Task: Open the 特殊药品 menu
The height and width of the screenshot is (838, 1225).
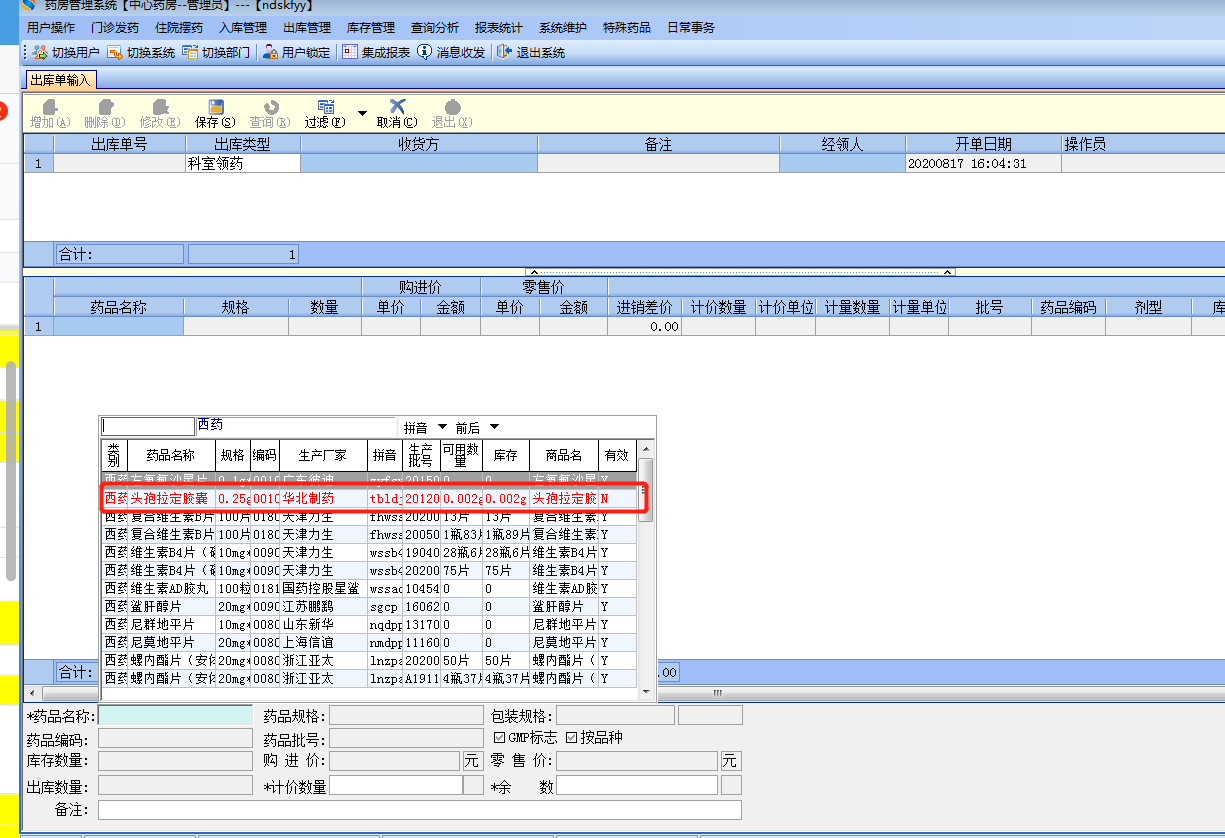Action: point(627,28)
